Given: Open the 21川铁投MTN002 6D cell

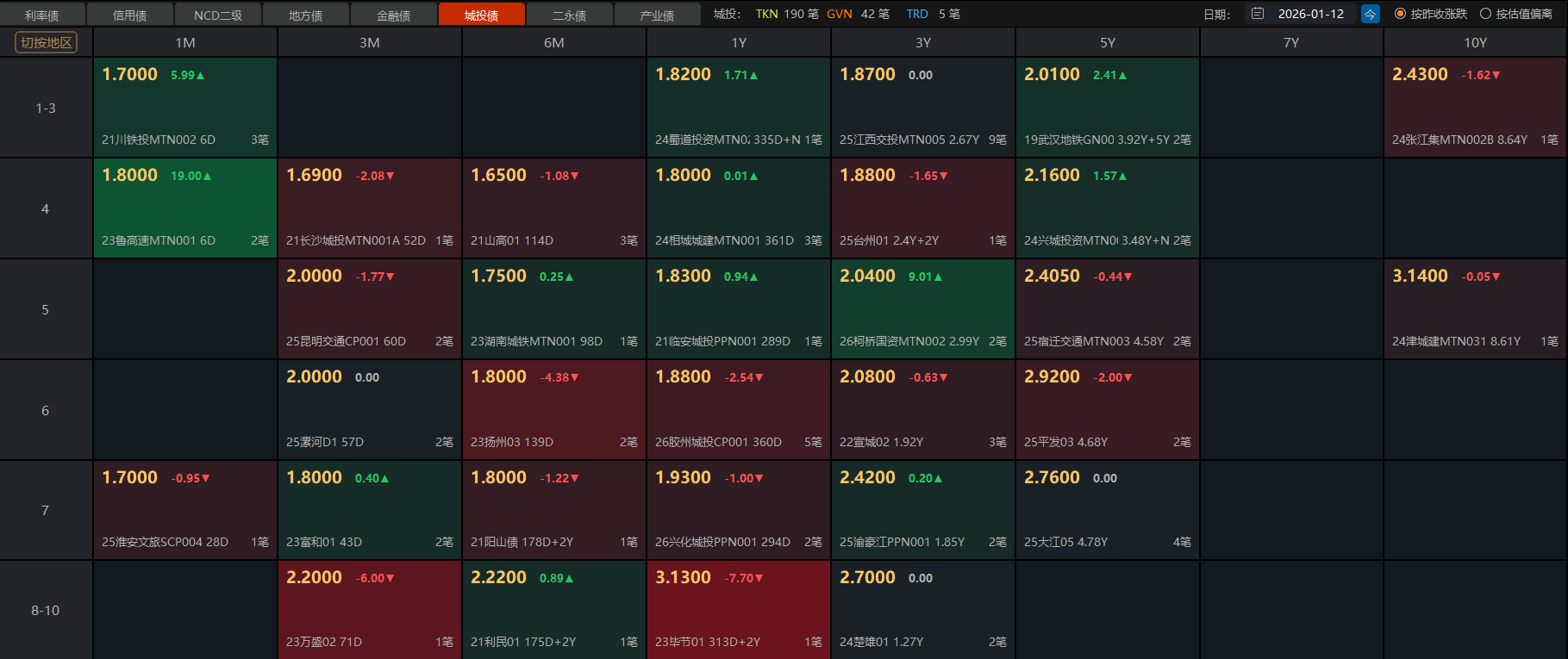Looking at the screenshot, I should click(x=185, y=107).
